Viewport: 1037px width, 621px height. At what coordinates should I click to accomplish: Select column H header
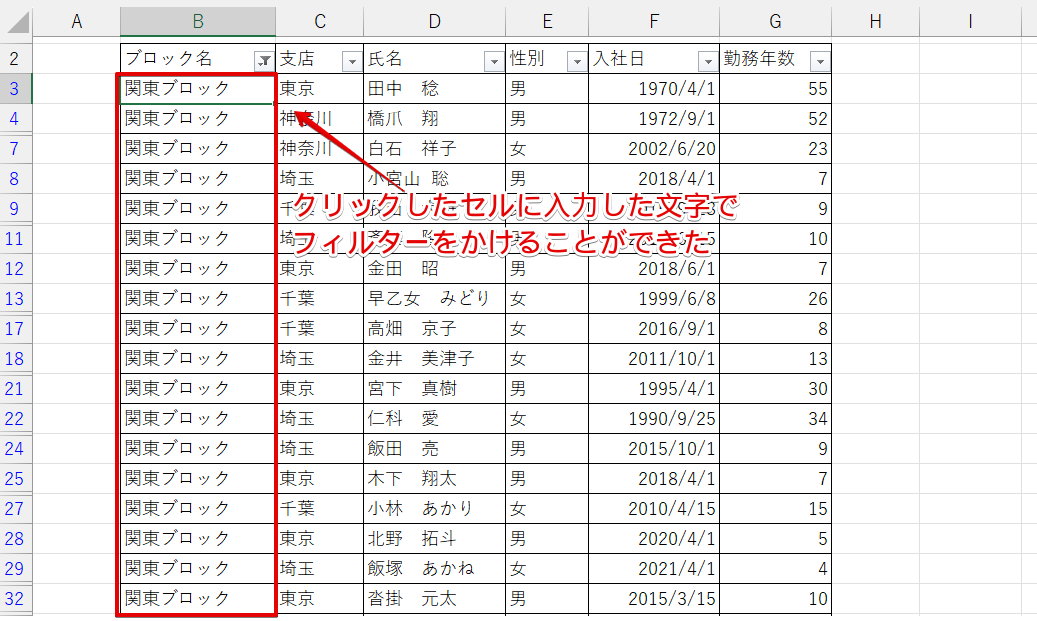[875, 22]
